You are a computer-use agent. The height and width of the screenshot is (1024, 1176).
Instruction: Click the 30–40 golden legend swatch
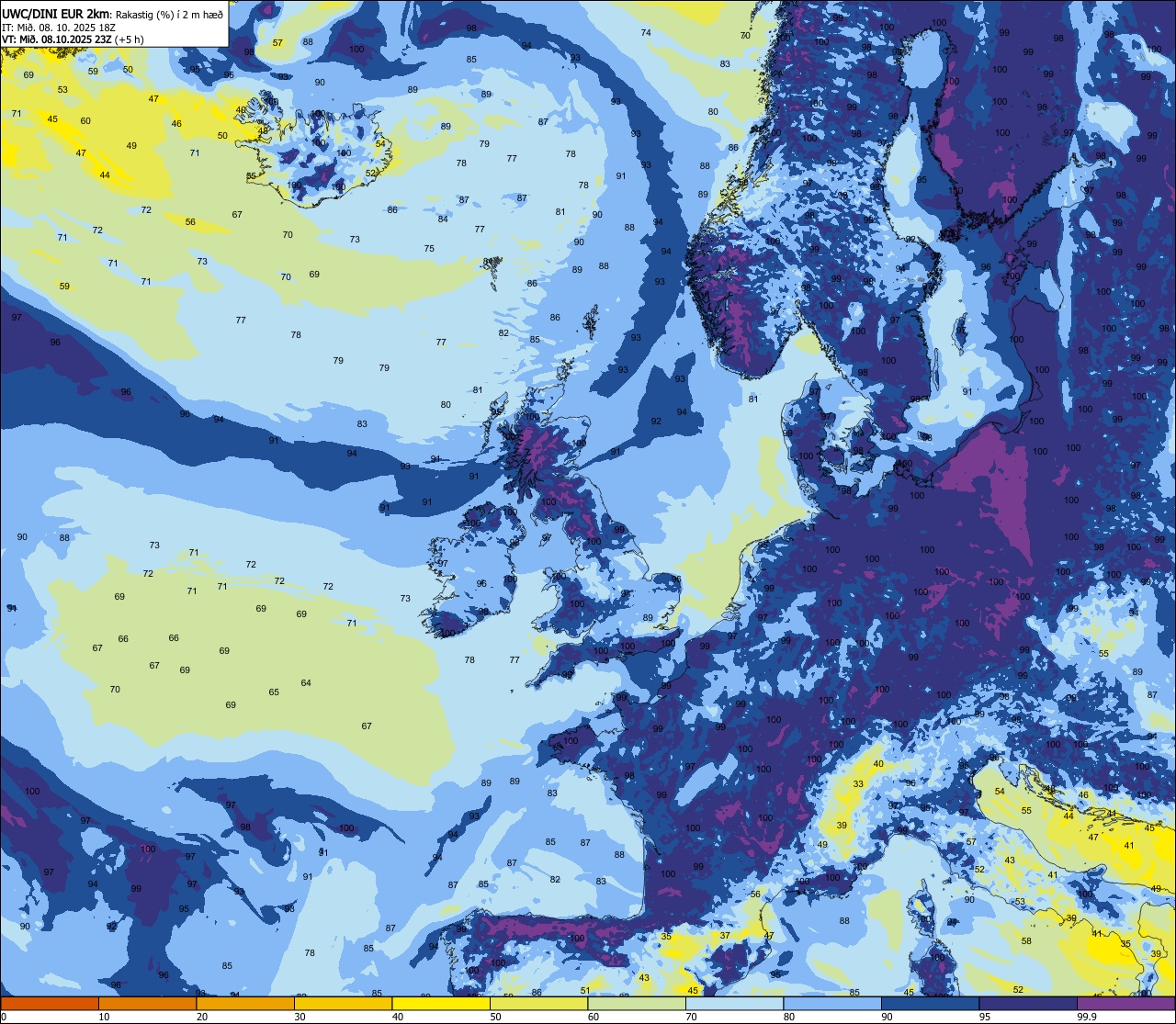343,1003
